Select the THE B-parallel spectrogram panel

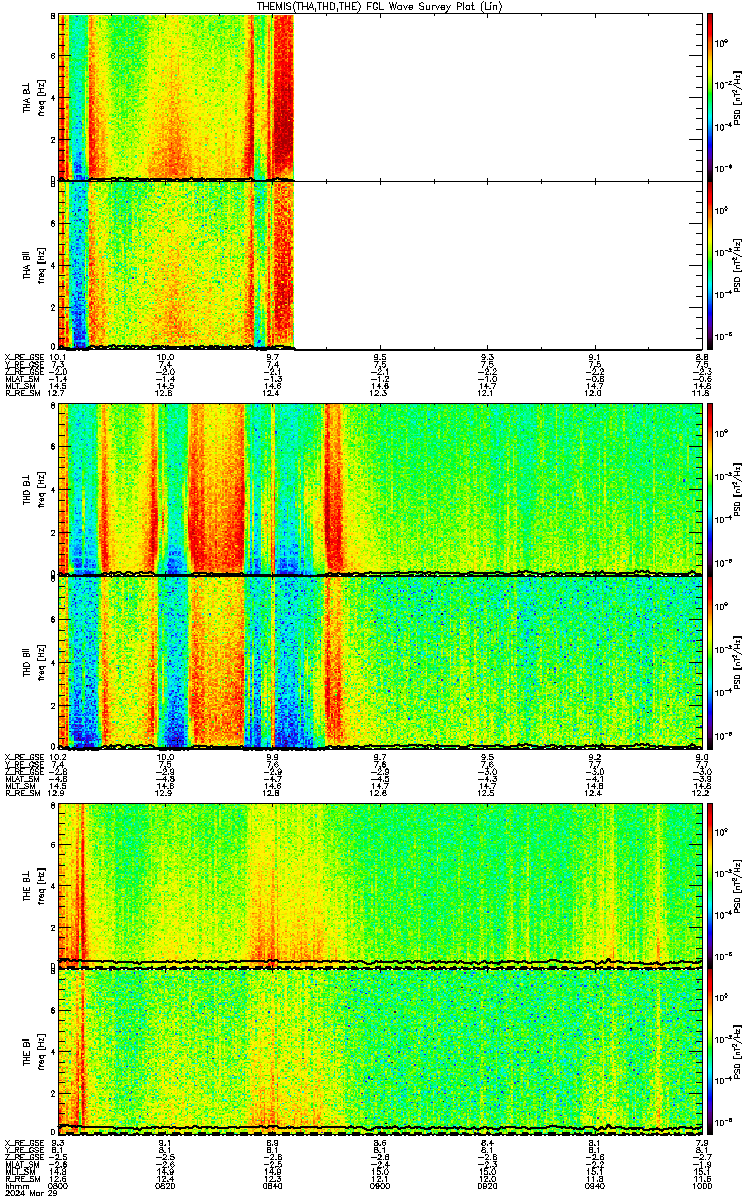380,1053
